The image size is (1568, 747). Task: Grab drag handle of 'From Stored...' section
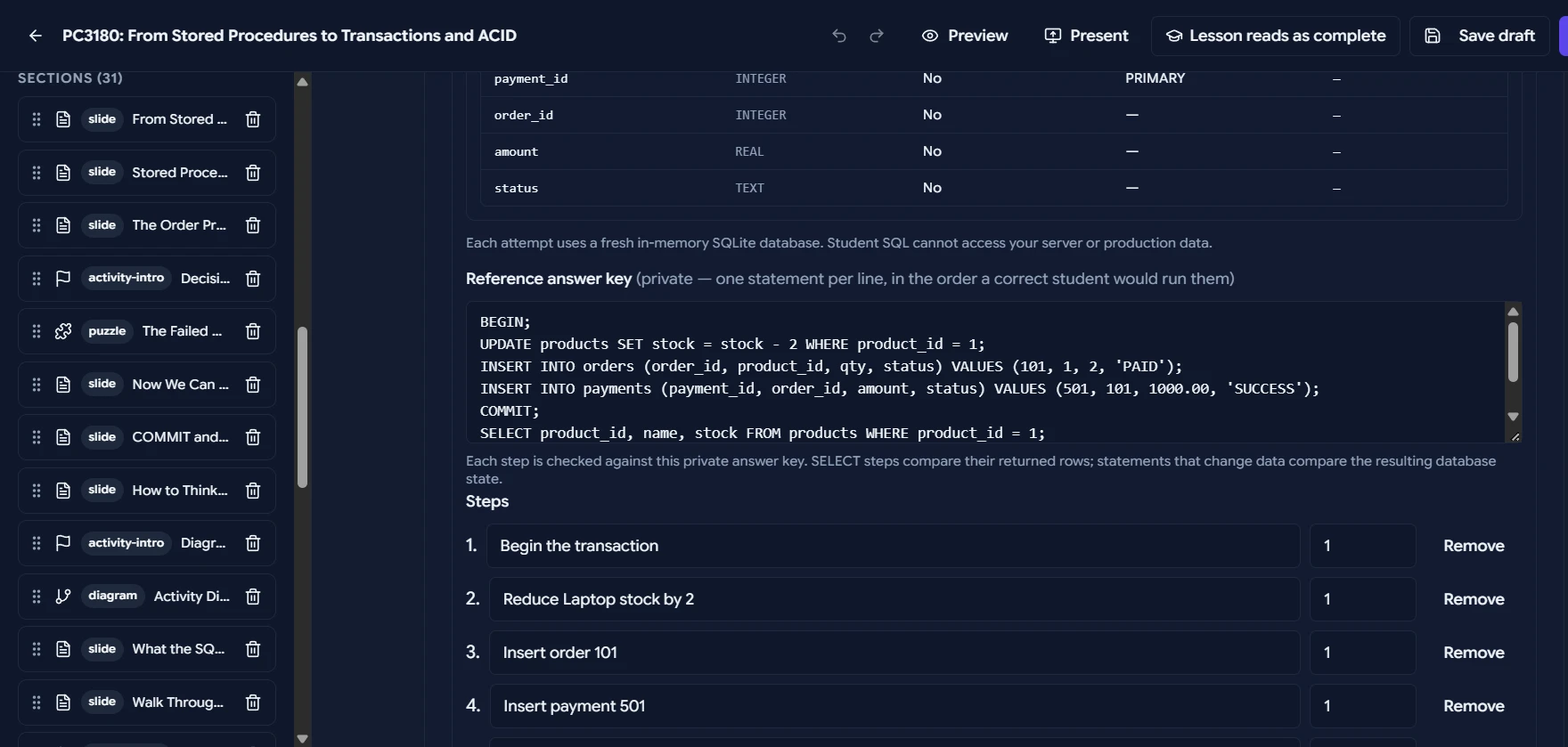37,119
